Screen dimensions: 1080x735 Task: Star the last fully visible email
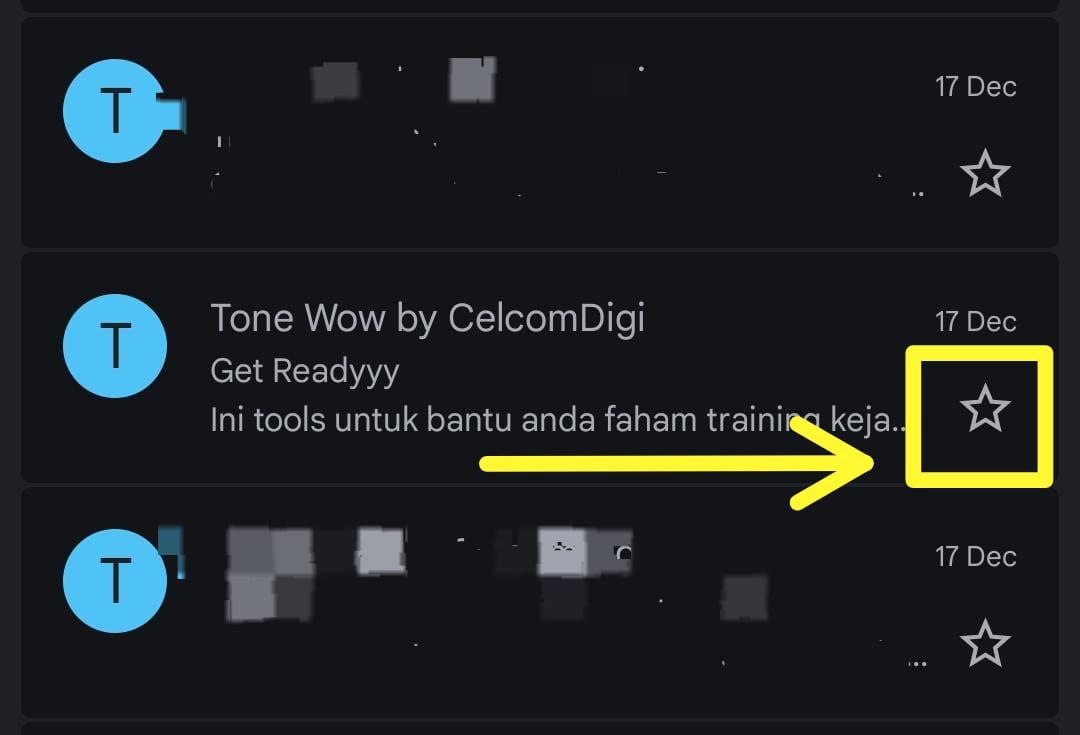(x=985, y=643)
